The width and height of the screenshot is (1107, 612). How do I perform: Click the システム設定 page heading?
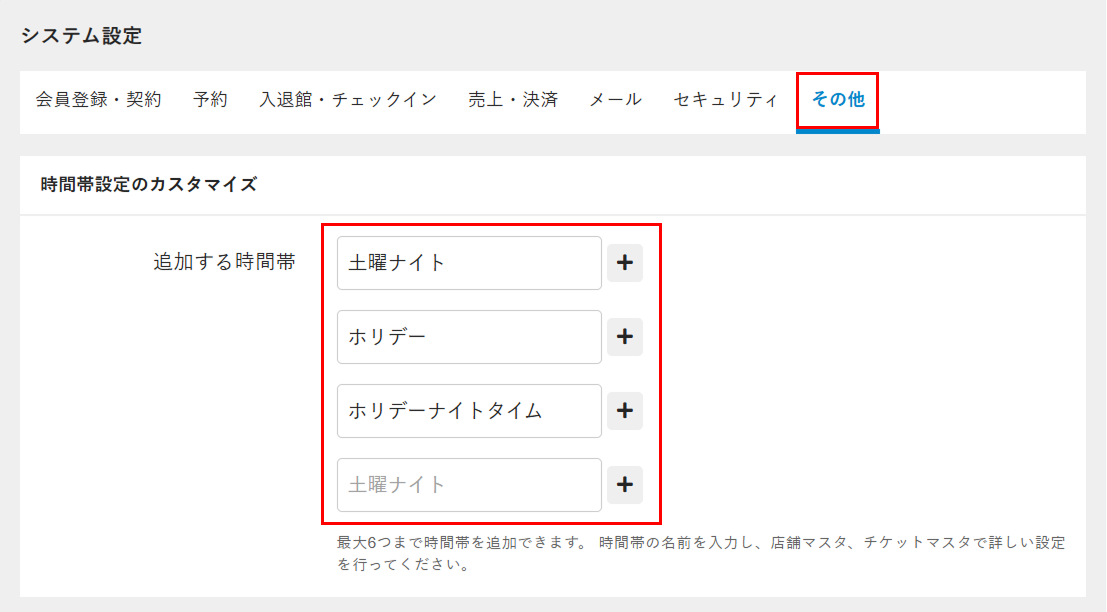point(81,37)
